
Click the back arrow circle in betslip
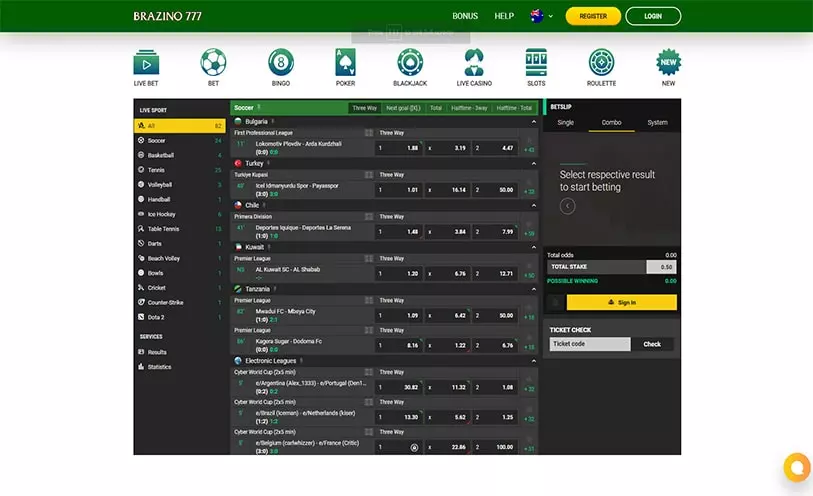click(567, 206)
